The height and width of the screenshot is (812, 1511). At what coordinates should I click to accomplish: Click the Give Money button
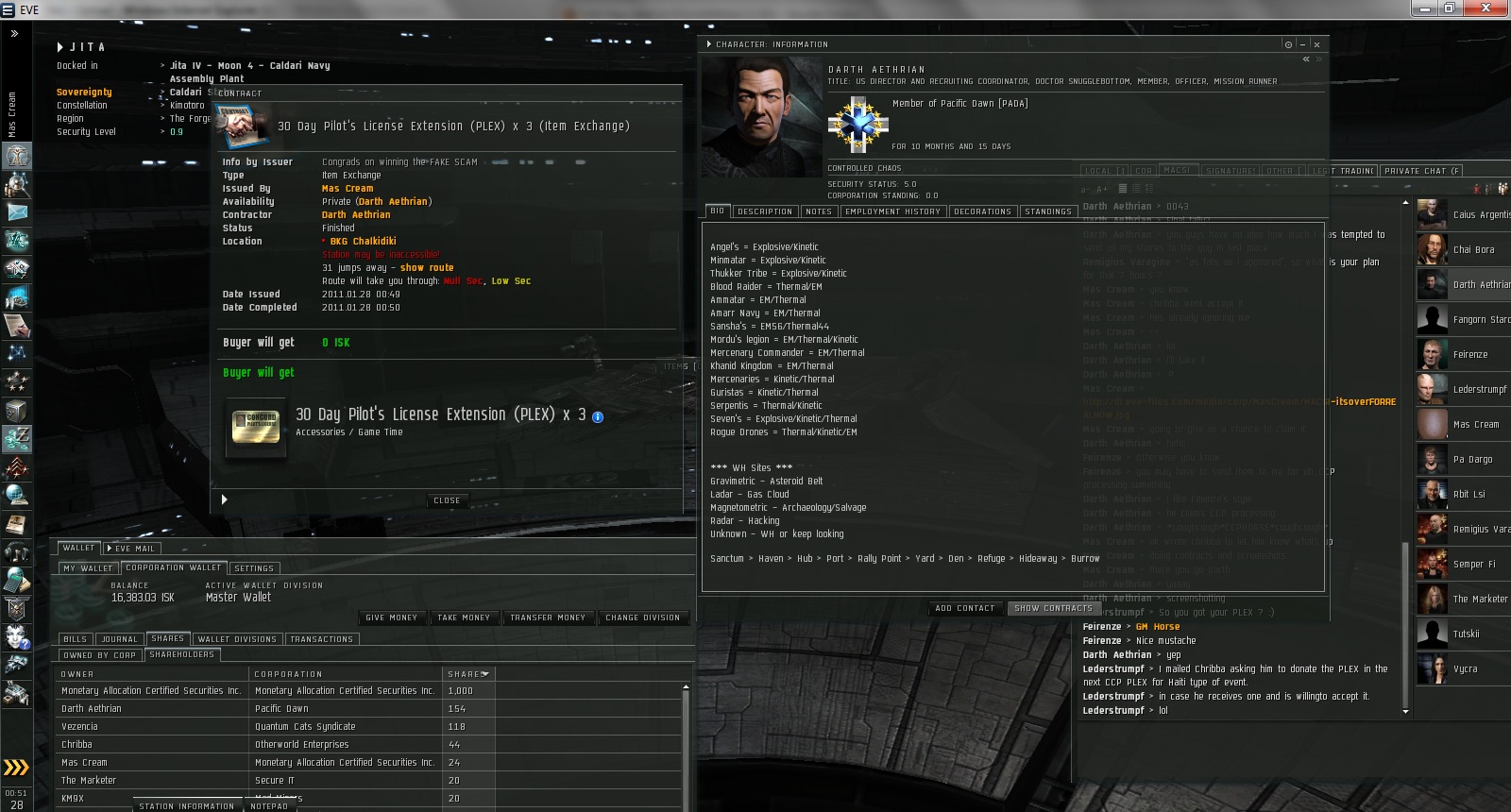[x=391, y=617]
